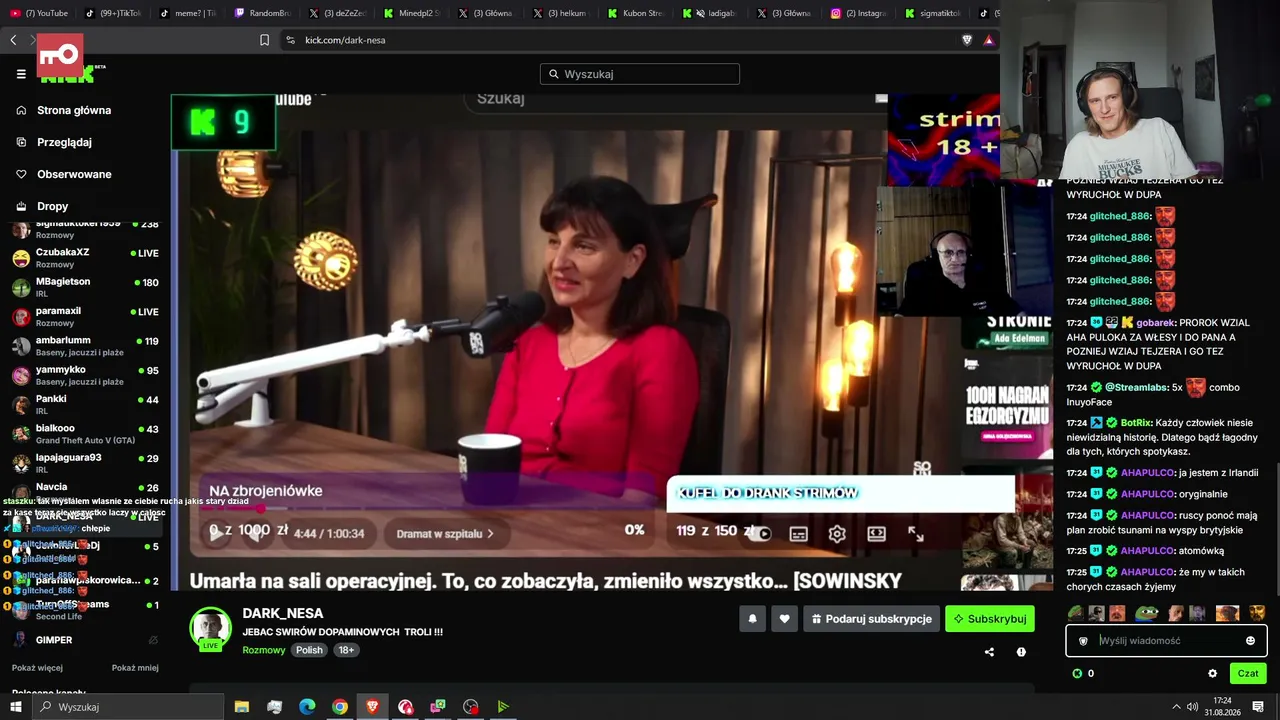This screenshot has height=720, width=1280.
Task: Open chat settings gear icon
Action: click(x=1212, y=674)
